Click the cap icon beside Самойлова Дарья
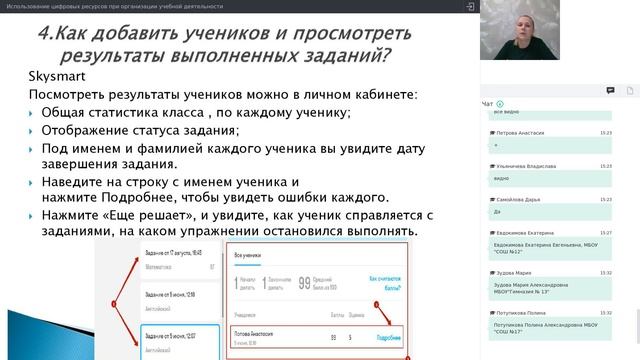The height and width of the screenshot is (360, 640). (x=492, y=200)
